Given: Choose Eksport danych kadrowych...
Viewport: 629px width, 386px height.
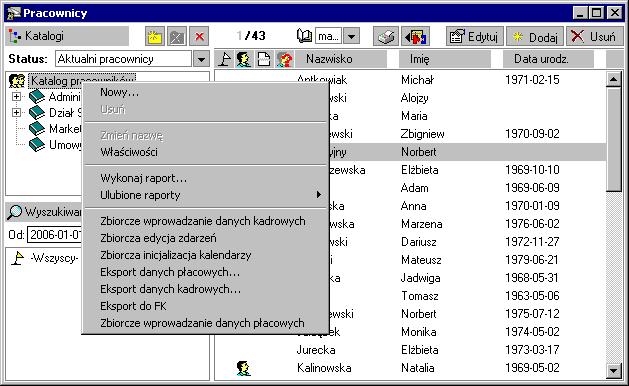Looking at the screenshot, I should (x=205, y=289).
